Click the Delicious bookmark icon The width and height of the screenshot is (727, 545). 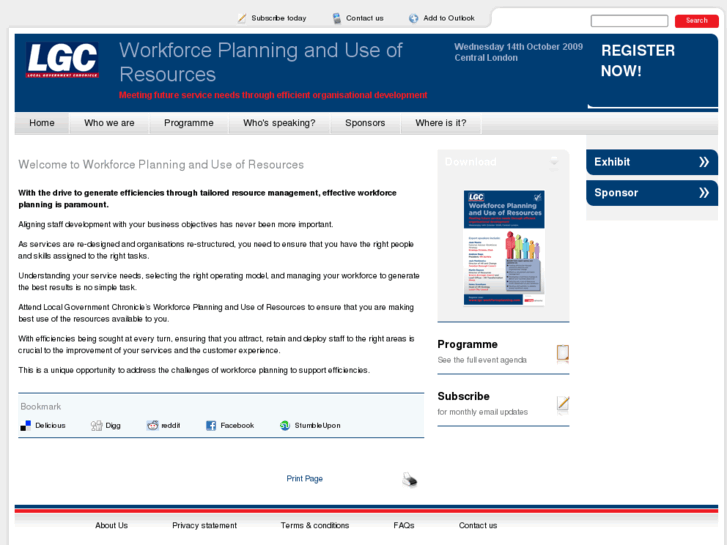[26, 425]
